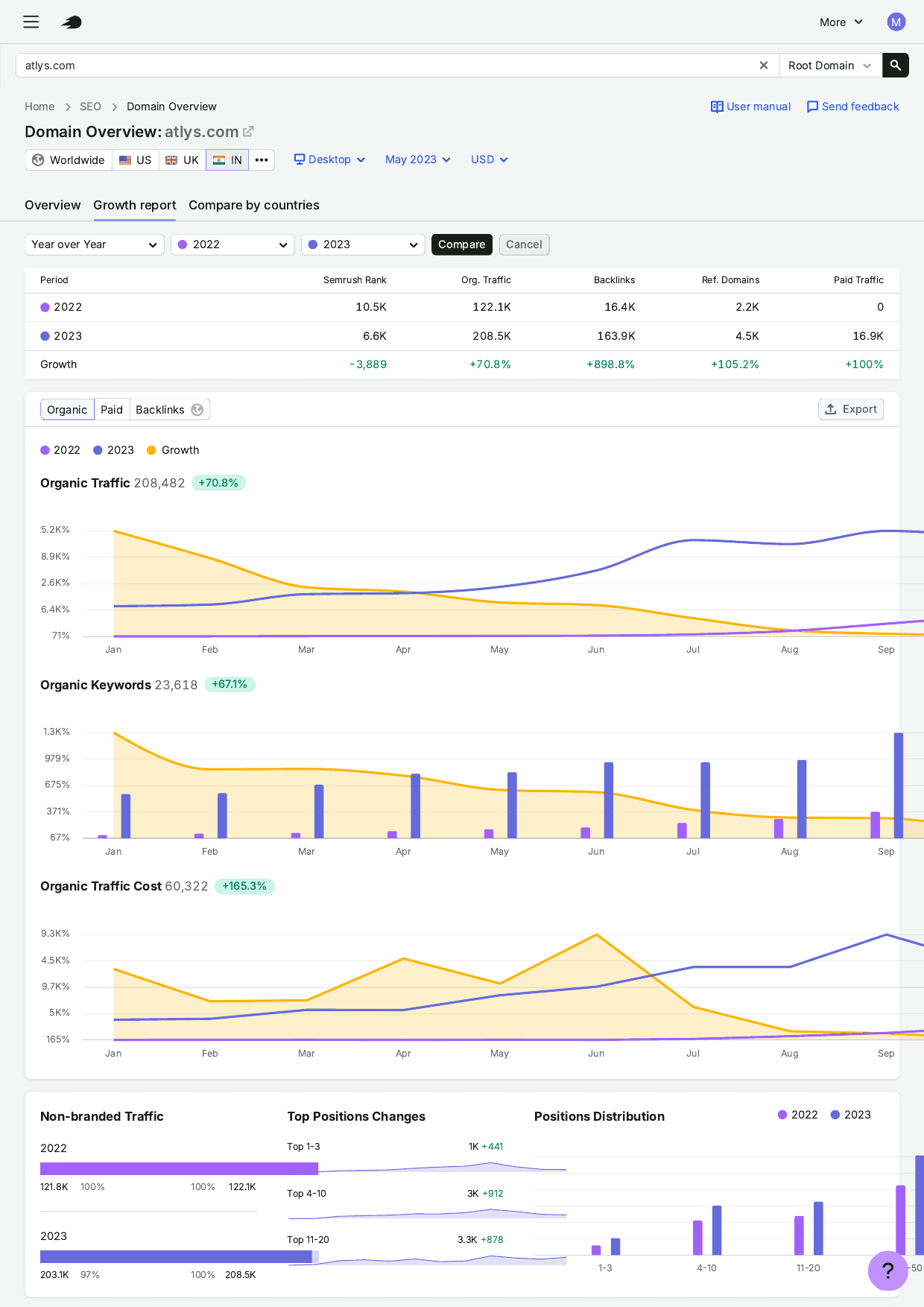Click the Cancel button

(524, 244)
